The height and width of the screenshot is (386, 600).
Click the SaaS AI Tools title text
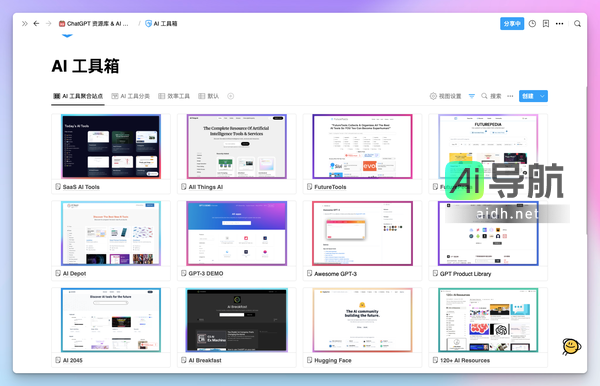point(81,187)
